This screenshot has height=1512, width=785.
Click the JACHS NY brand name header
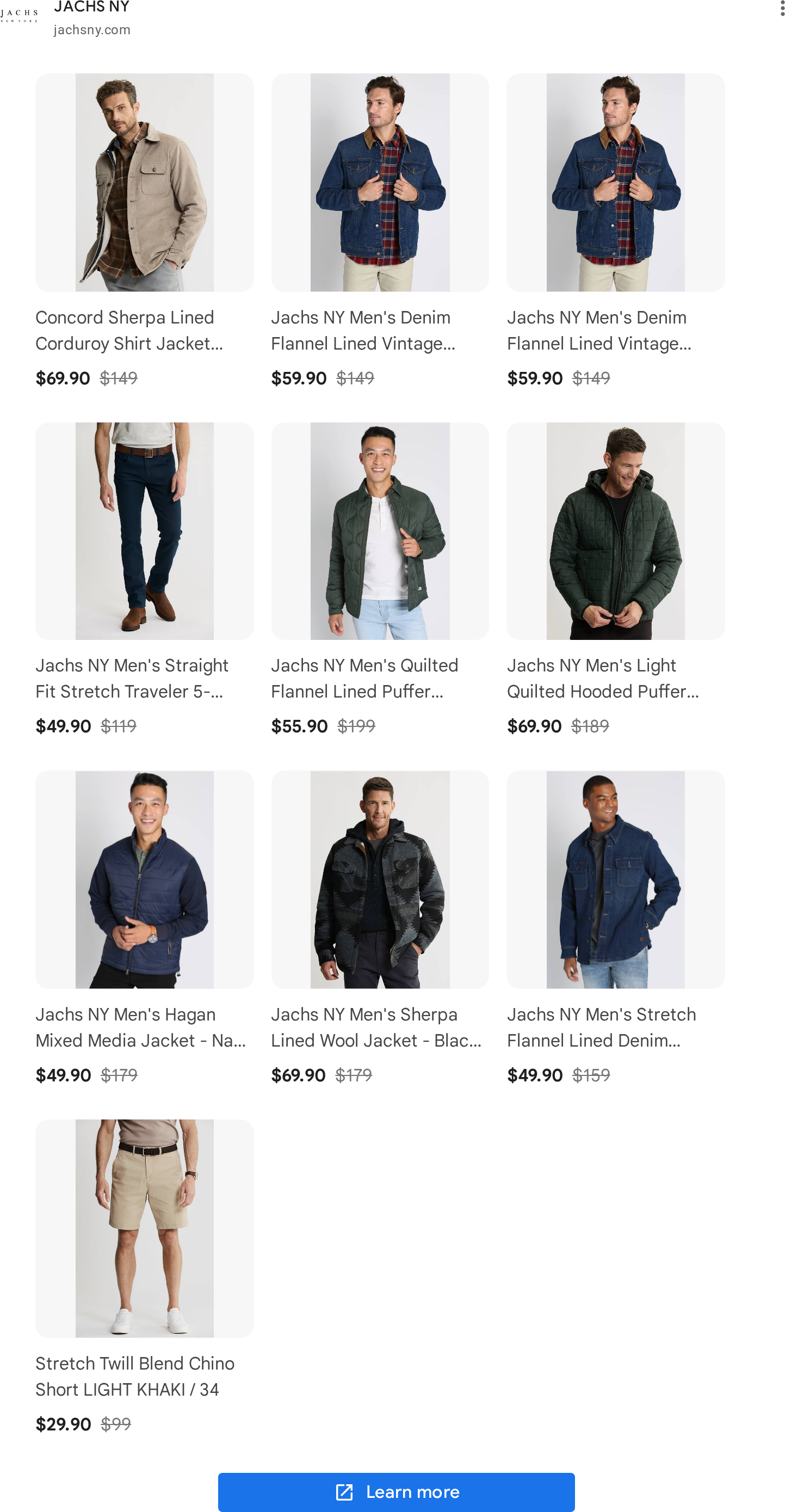[x=91, y=7]
